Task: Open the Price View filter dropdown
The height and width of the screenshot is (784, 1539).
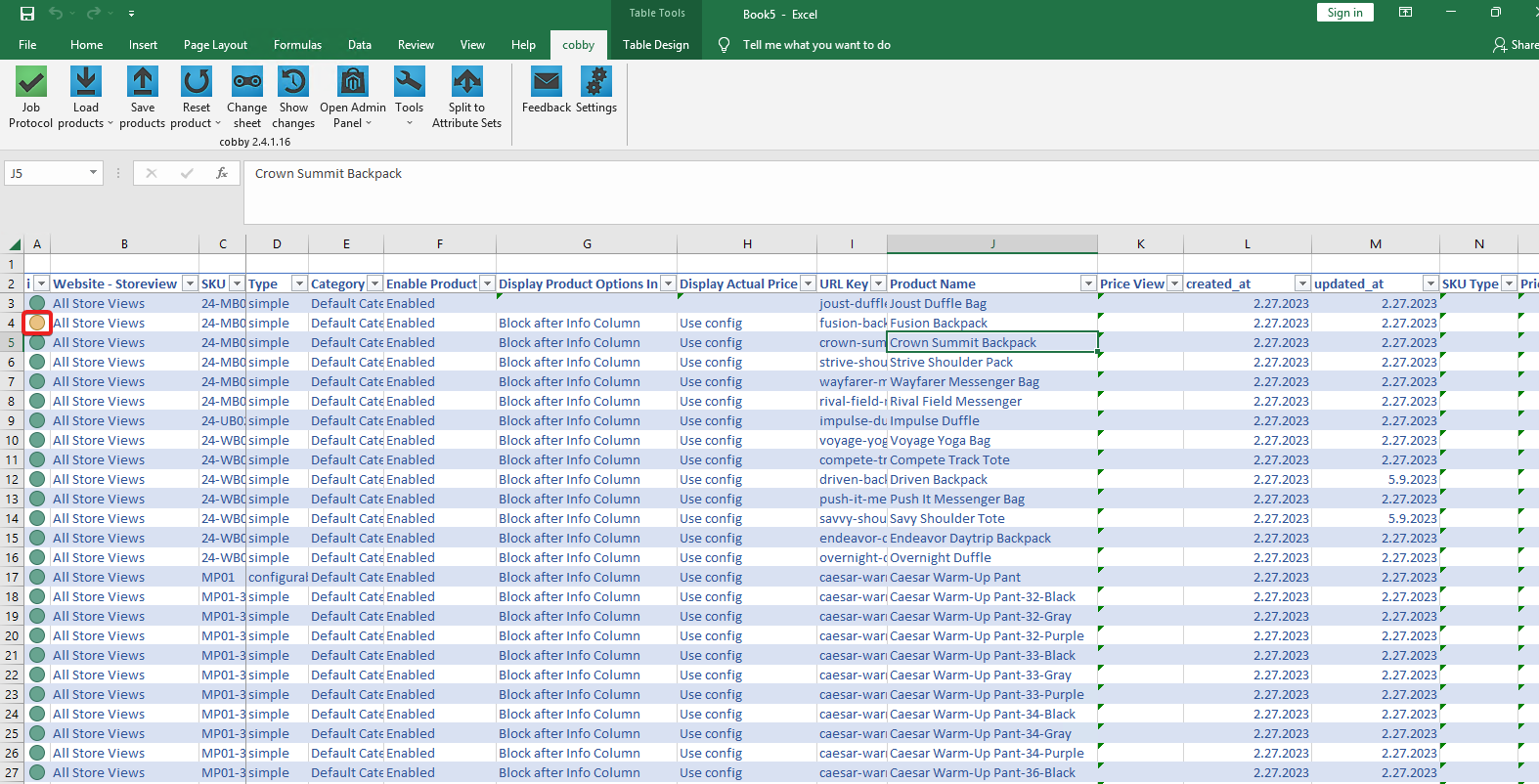Action: [1174, 283]
